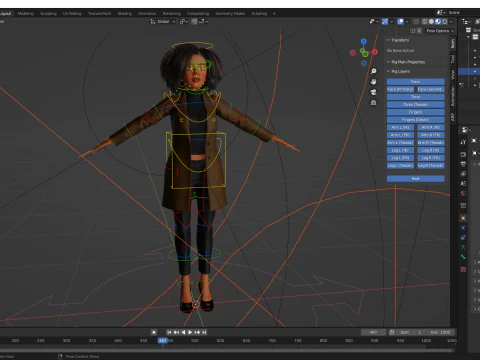
Task: Open pivot point dropdown
Action: click(x=184, y=22)
